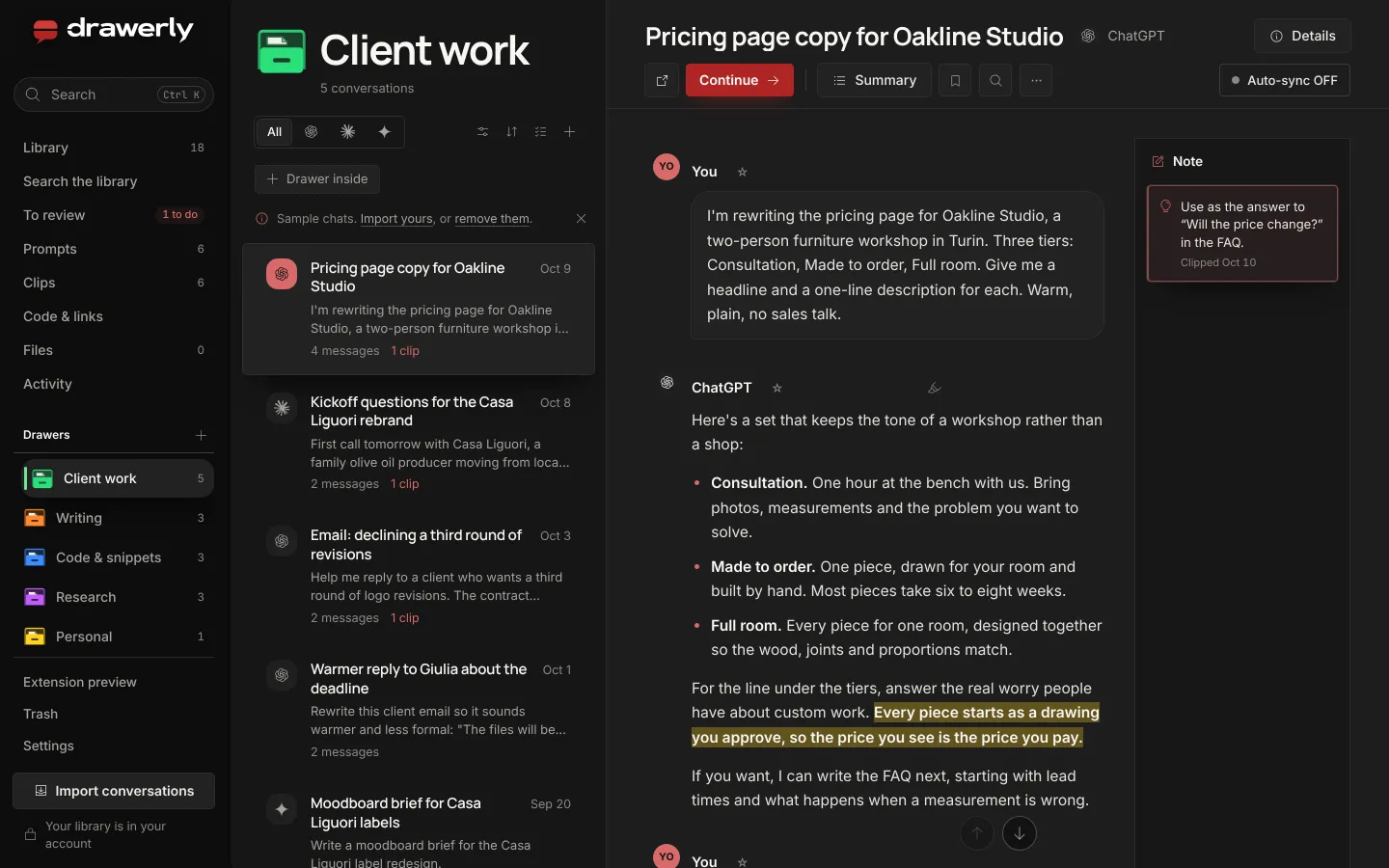
Task: Select the All conversations filter tab
Action: tap(275, 132)
